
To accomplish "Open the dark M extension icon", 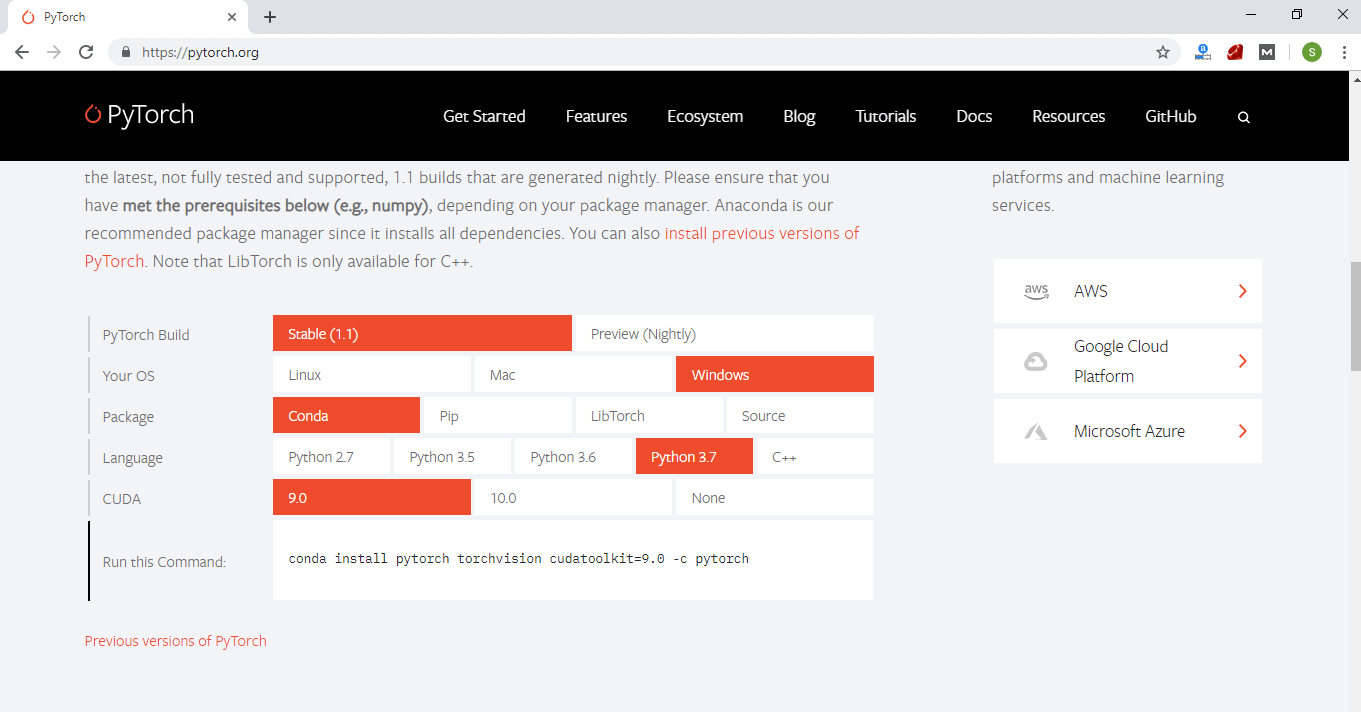I will pos(1267,52).
